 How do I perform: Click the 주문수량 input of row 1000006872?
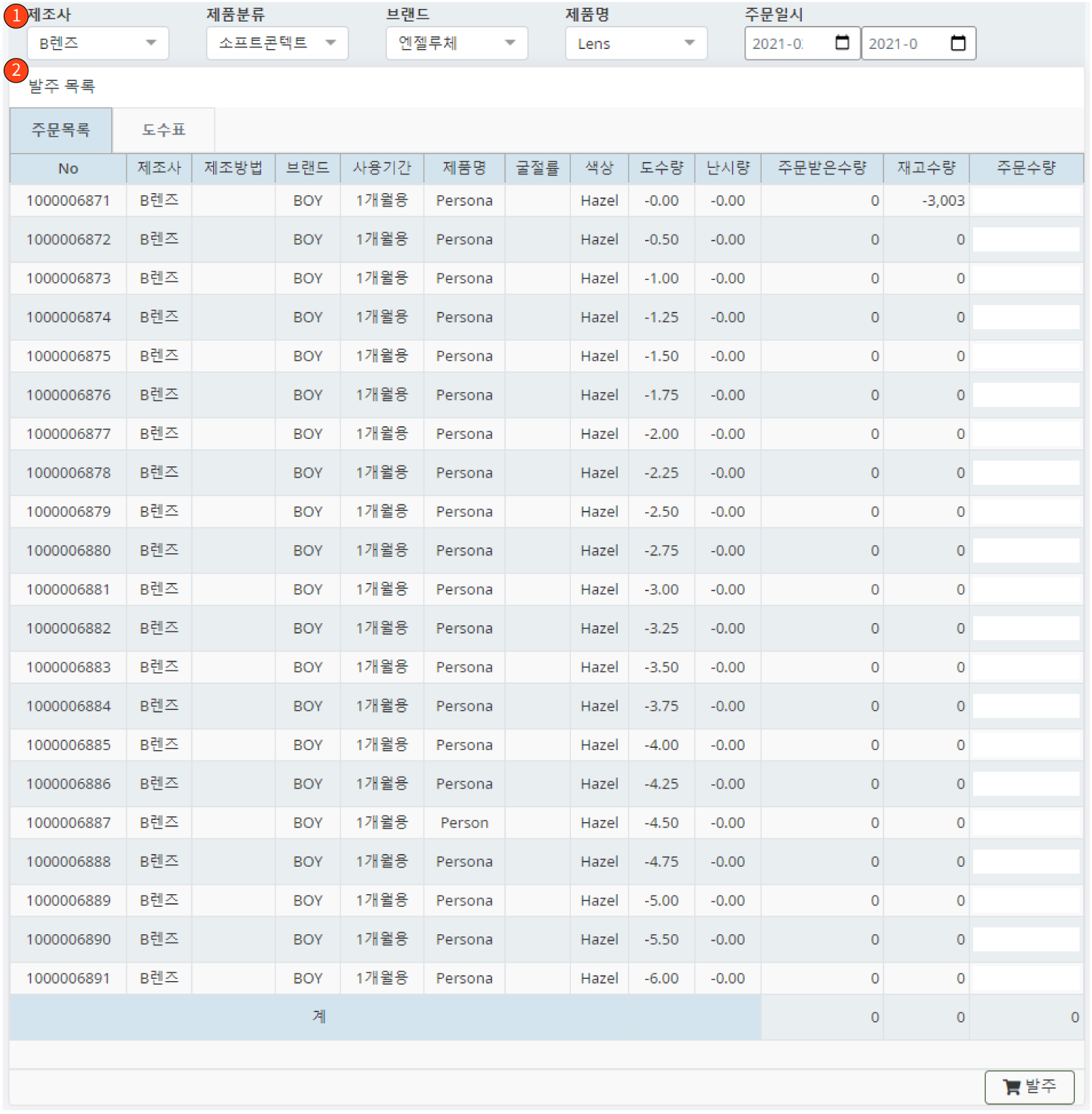1027,239
